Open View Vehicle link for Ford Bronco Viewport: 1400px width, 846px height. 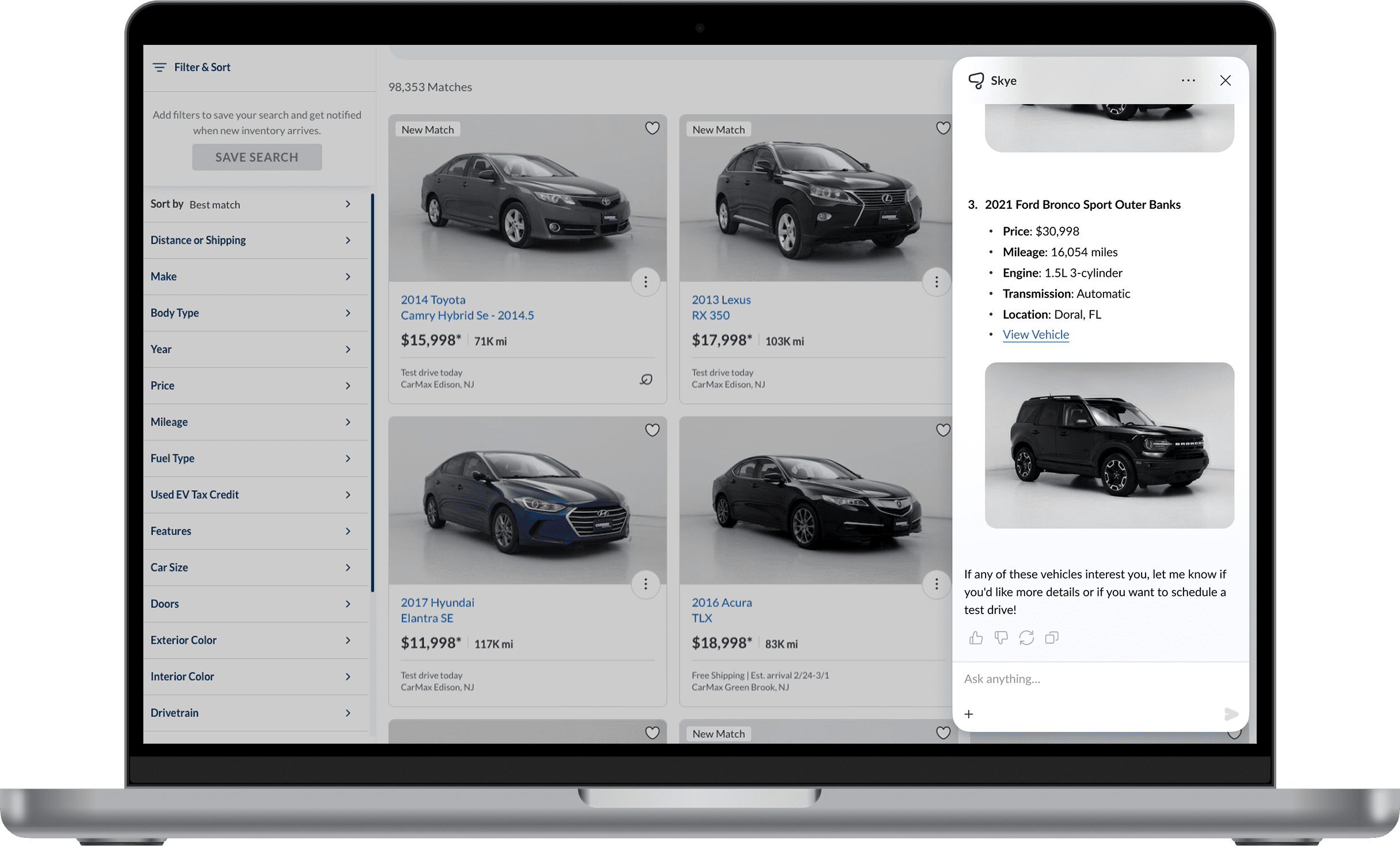(x=1036, y=334)
